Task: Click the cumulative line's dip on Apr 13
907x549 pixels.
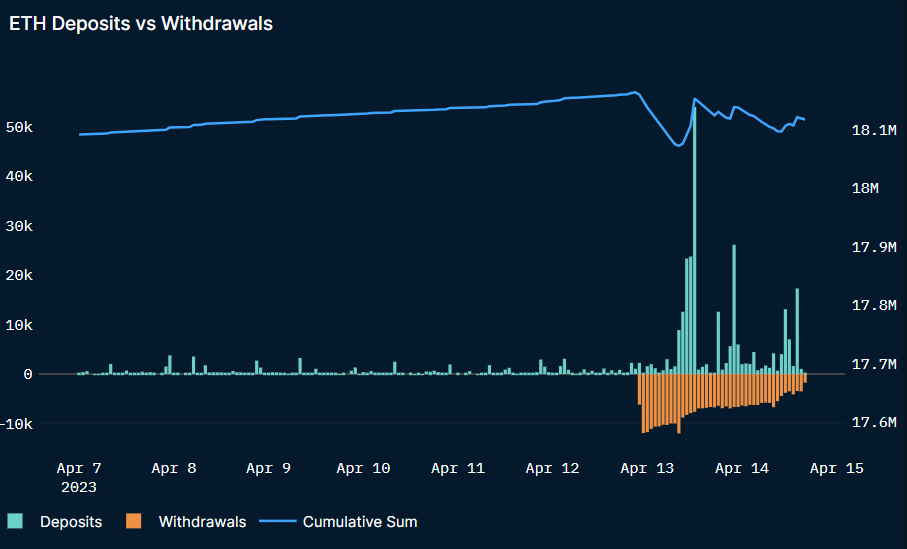Action: [x=679, y=145]
